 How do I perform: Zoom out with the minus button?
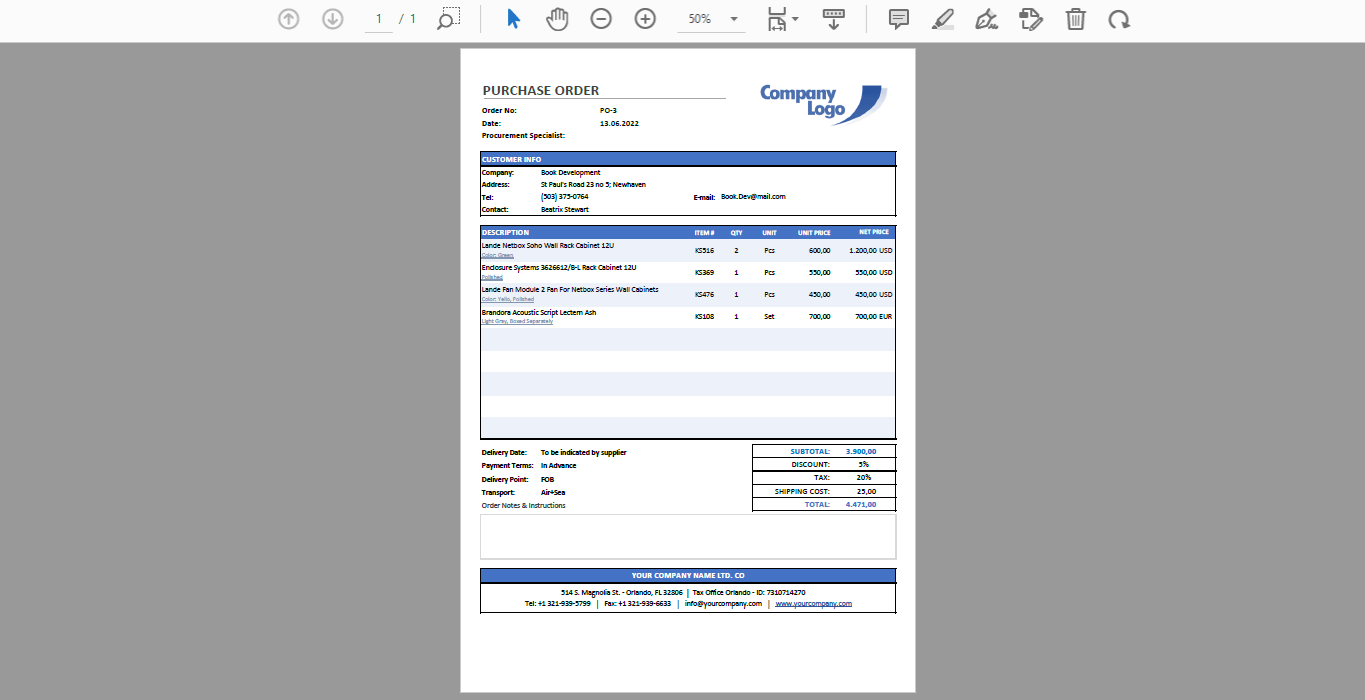[601, 19]
